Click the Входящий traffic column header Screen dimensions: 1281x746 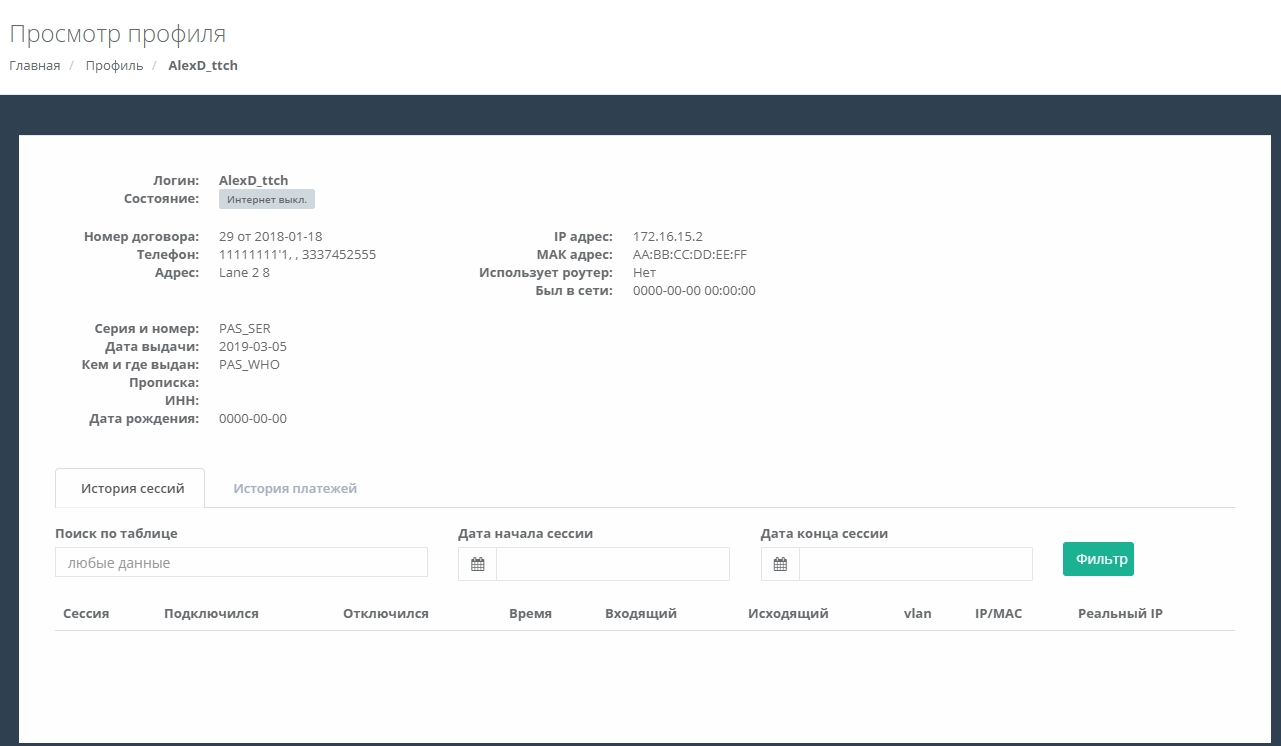(641, 614)
